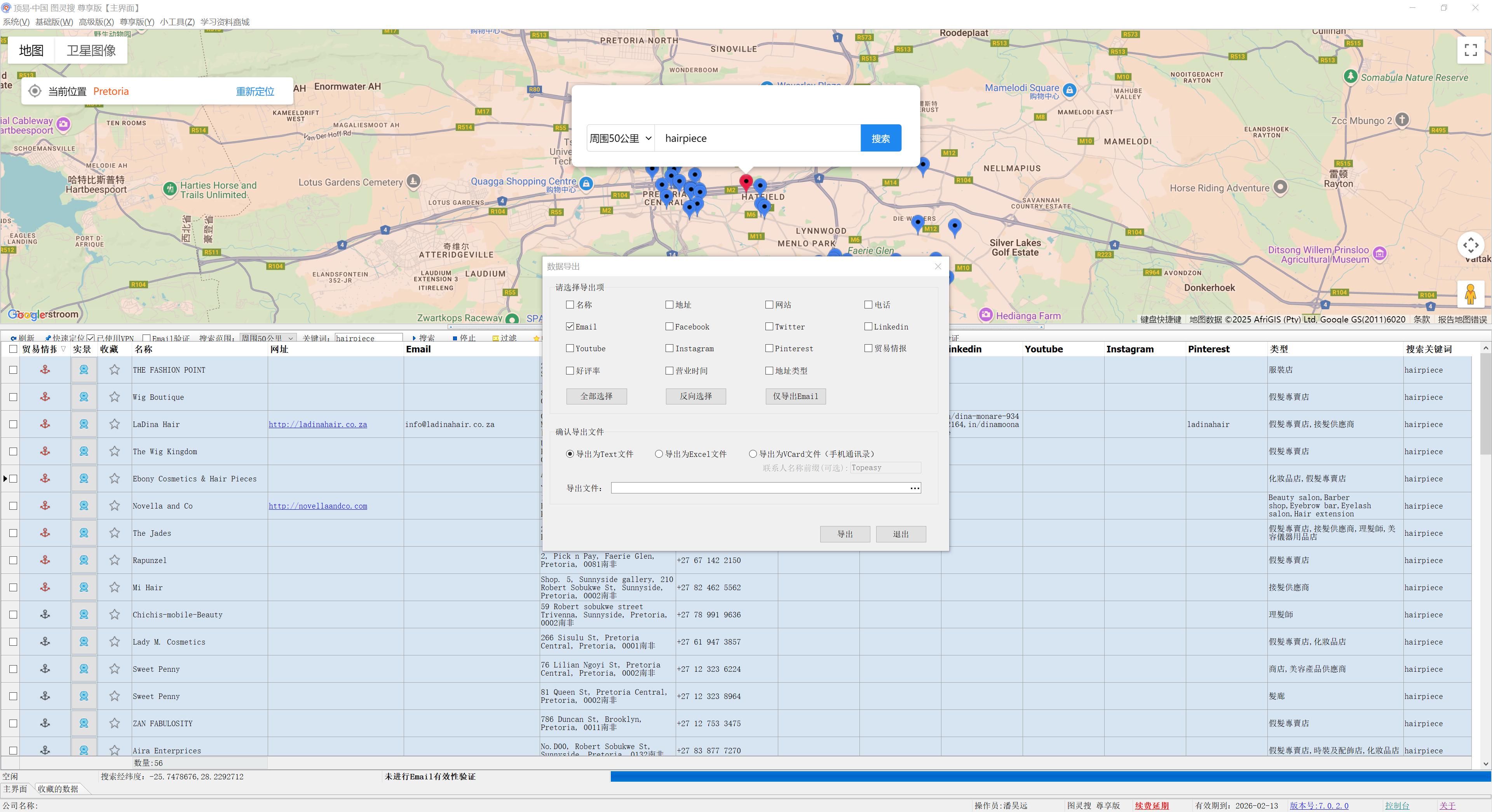Open map camera pan control
This screenshot has height=812, width=1492.
pyautogui.click(x=1471, y=245)
